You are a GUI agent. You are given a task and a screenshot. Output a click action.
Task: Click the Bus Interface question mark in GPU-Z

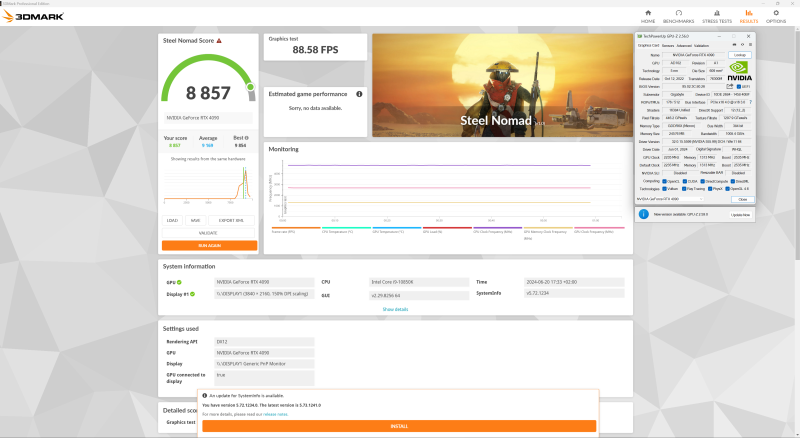coord(751,101)
